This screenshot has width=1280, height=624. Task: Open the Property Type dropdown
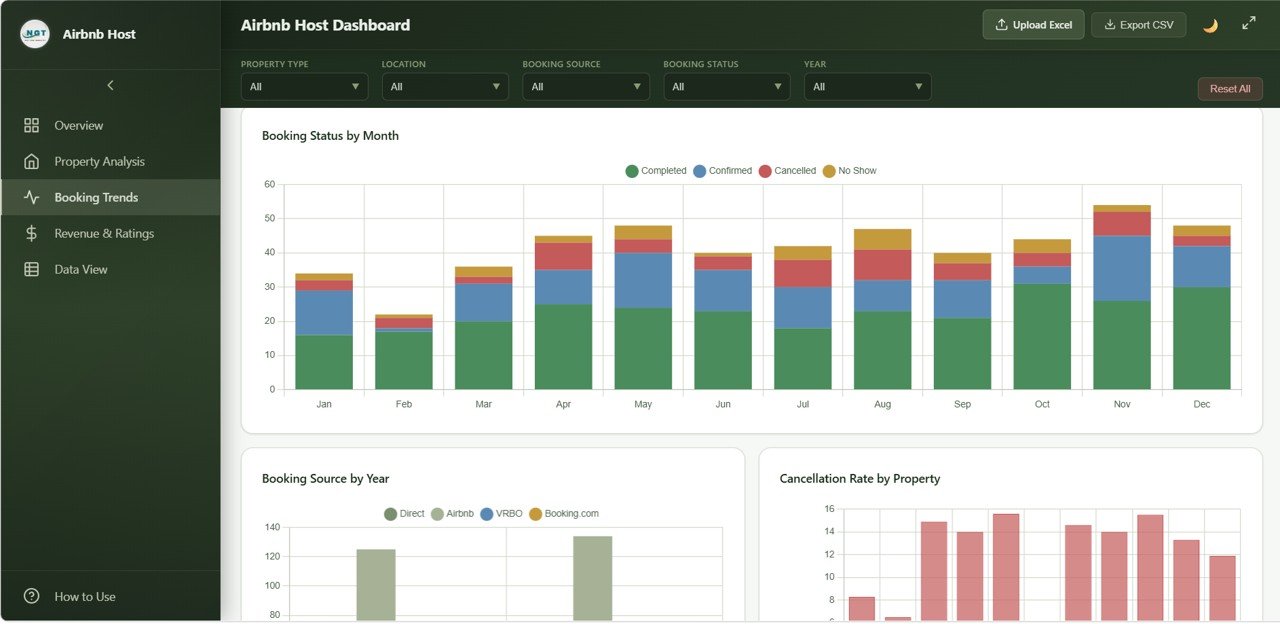pyautogui.click(x=304, y=87)
